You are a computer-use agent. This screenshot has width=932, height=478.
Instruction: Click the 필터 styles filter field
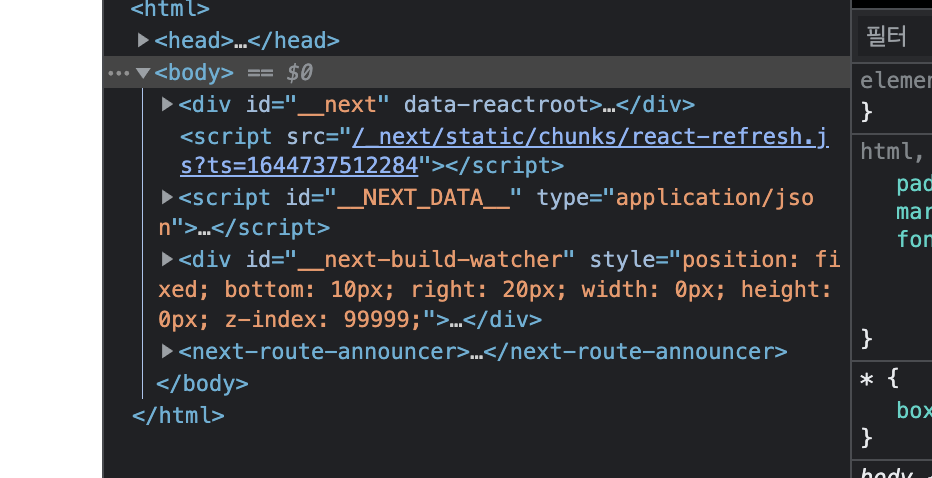click(x=895, y=37)
